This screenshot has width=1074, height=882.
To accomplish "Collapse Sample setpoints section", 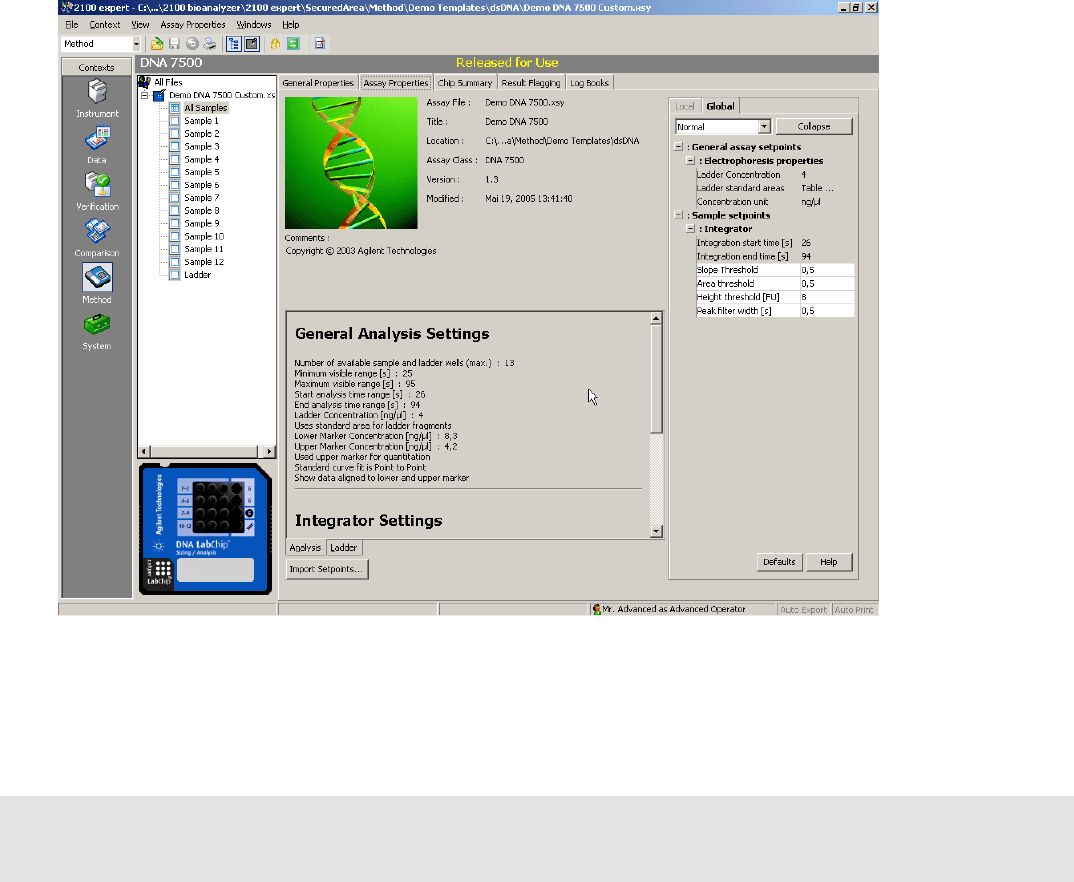I will coord(678,215).
